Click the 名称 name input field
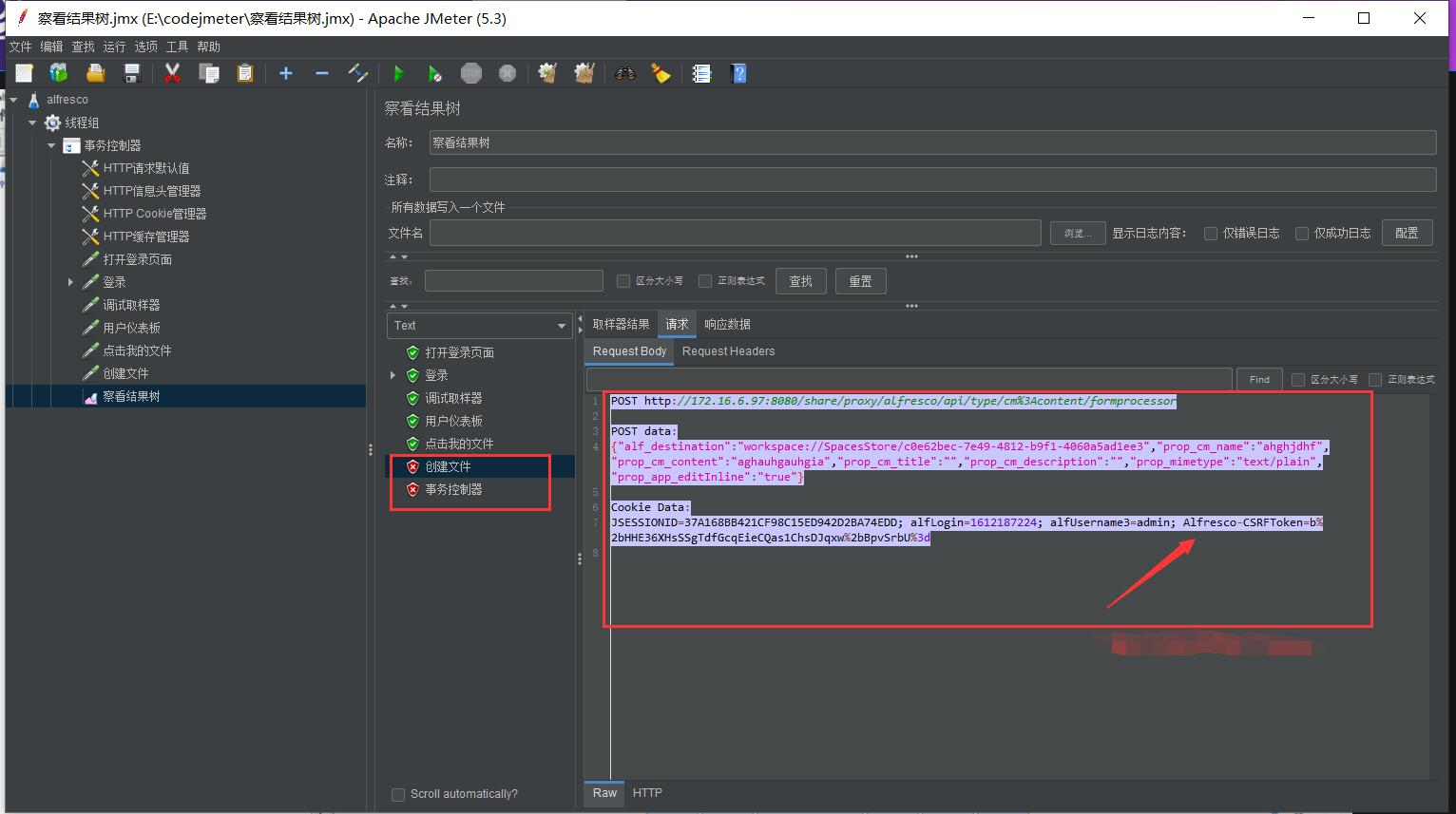 click(932, 142)
